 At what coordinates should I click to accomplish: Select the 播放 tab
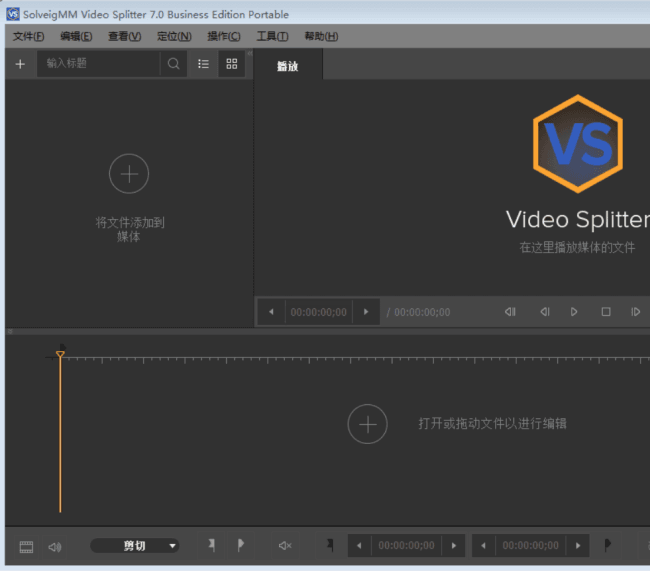pos(288,66)
